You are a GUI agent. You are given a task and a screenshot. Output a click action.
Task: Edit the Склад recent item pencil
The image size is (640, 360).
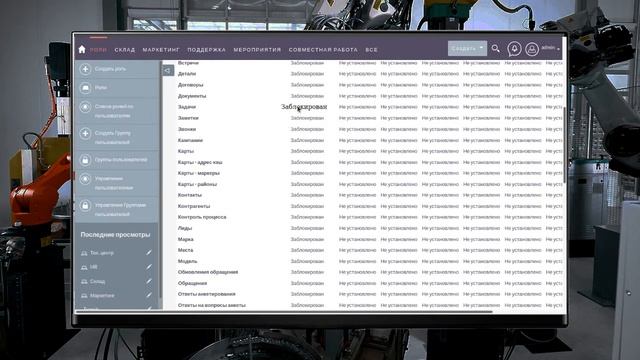(149, 281)
